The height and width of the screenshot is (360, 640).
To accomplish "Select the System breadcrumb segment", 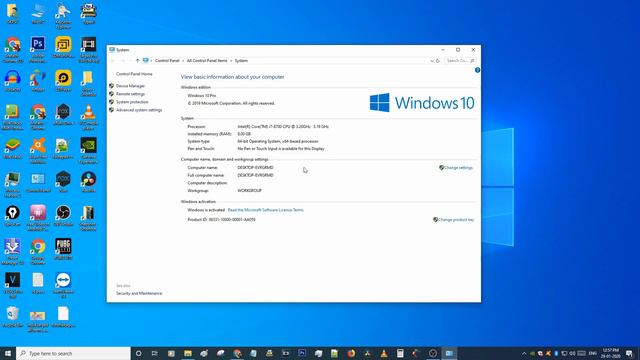I will (241, 61).
